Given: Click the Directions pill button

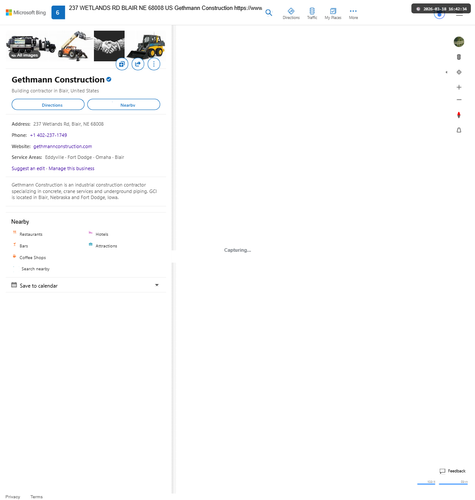Looking at the screenshot, I should coord(48,105).
